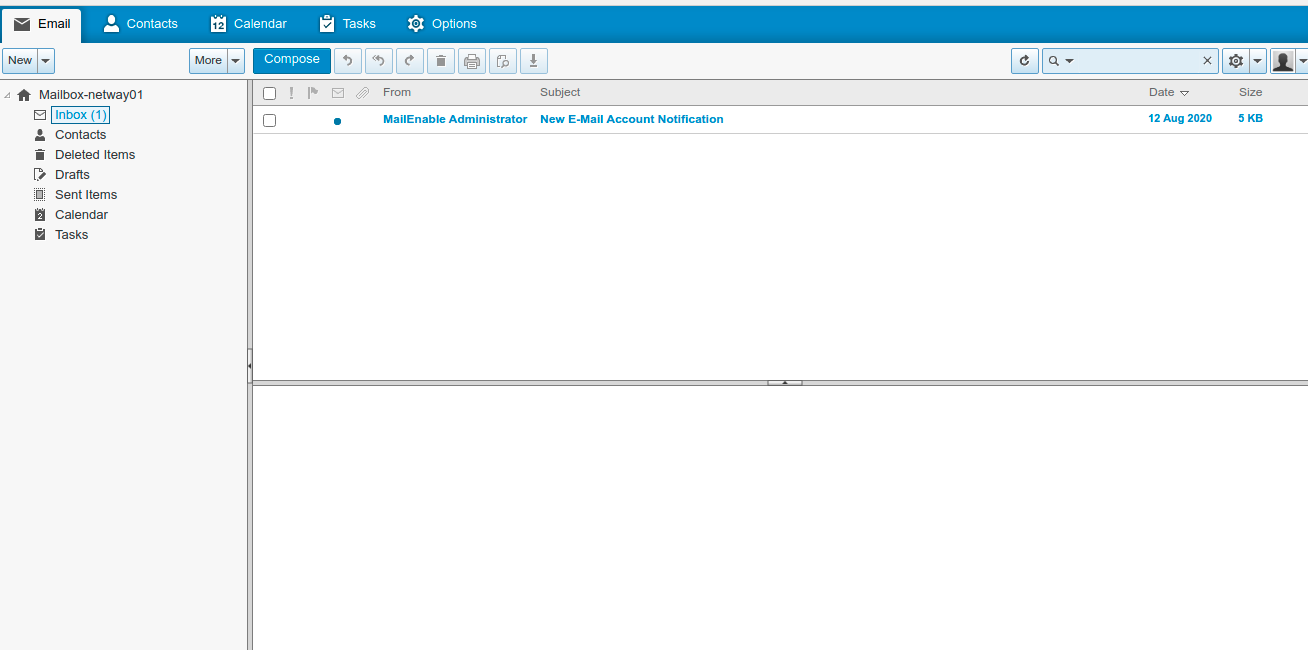
Task: Open the Sent Items folder
Action: point(86,195)
